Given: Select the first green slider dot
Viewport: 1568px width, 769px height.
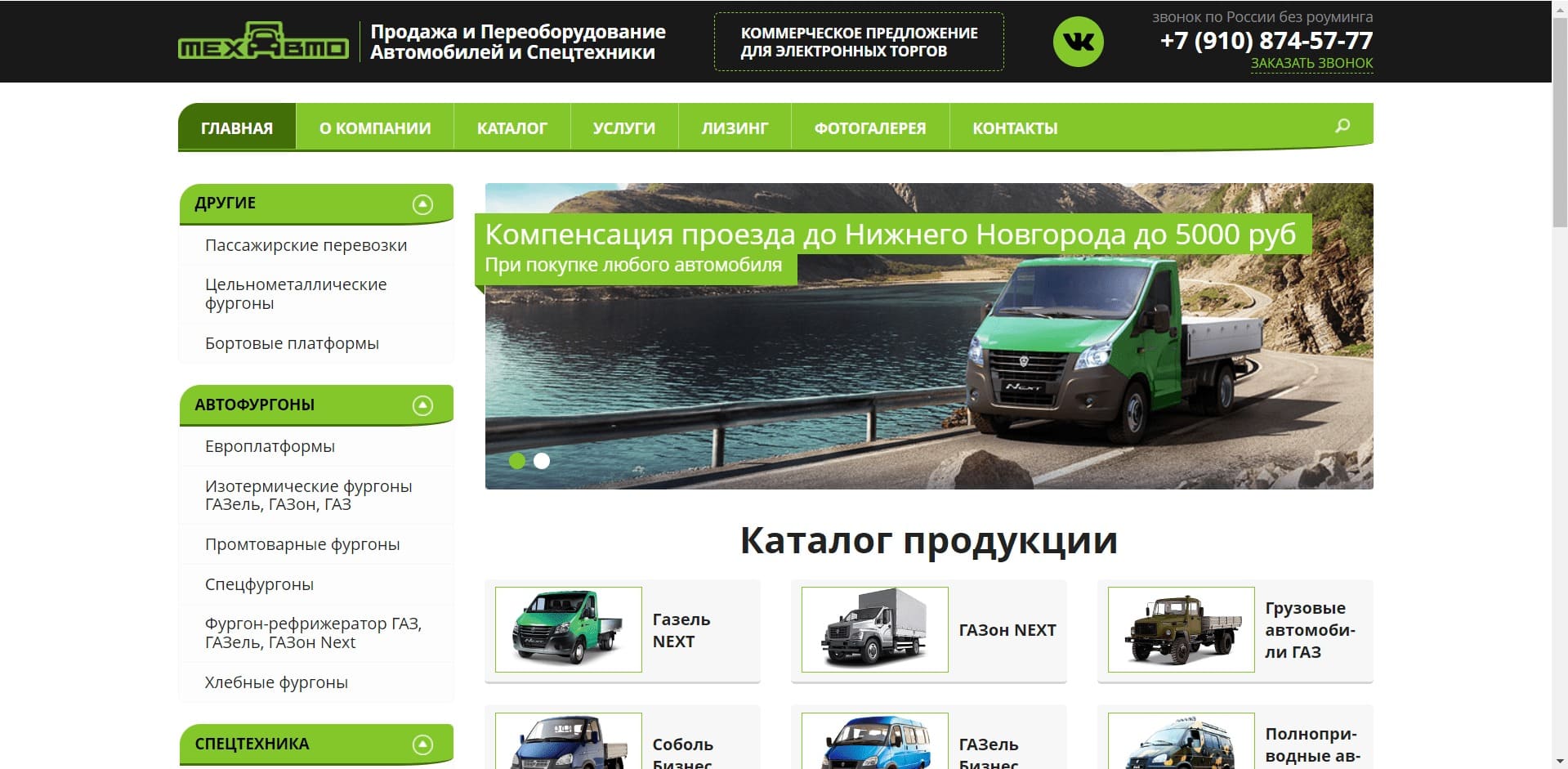Looking at the screenshot, I should [517, 461].
